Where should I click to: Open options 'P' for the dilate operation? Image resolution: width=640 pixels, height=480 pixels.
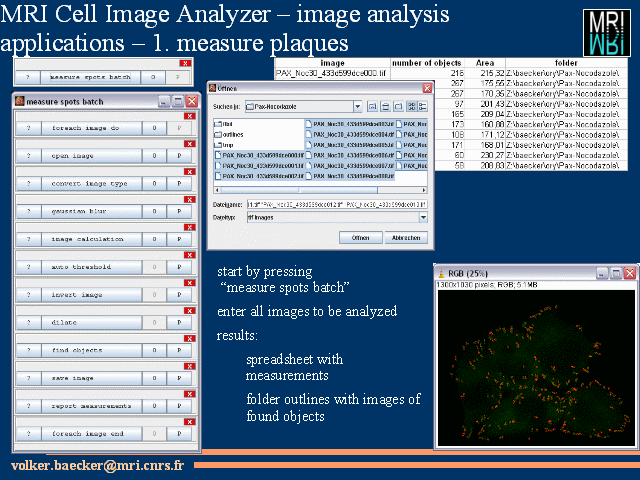point(179,322)
